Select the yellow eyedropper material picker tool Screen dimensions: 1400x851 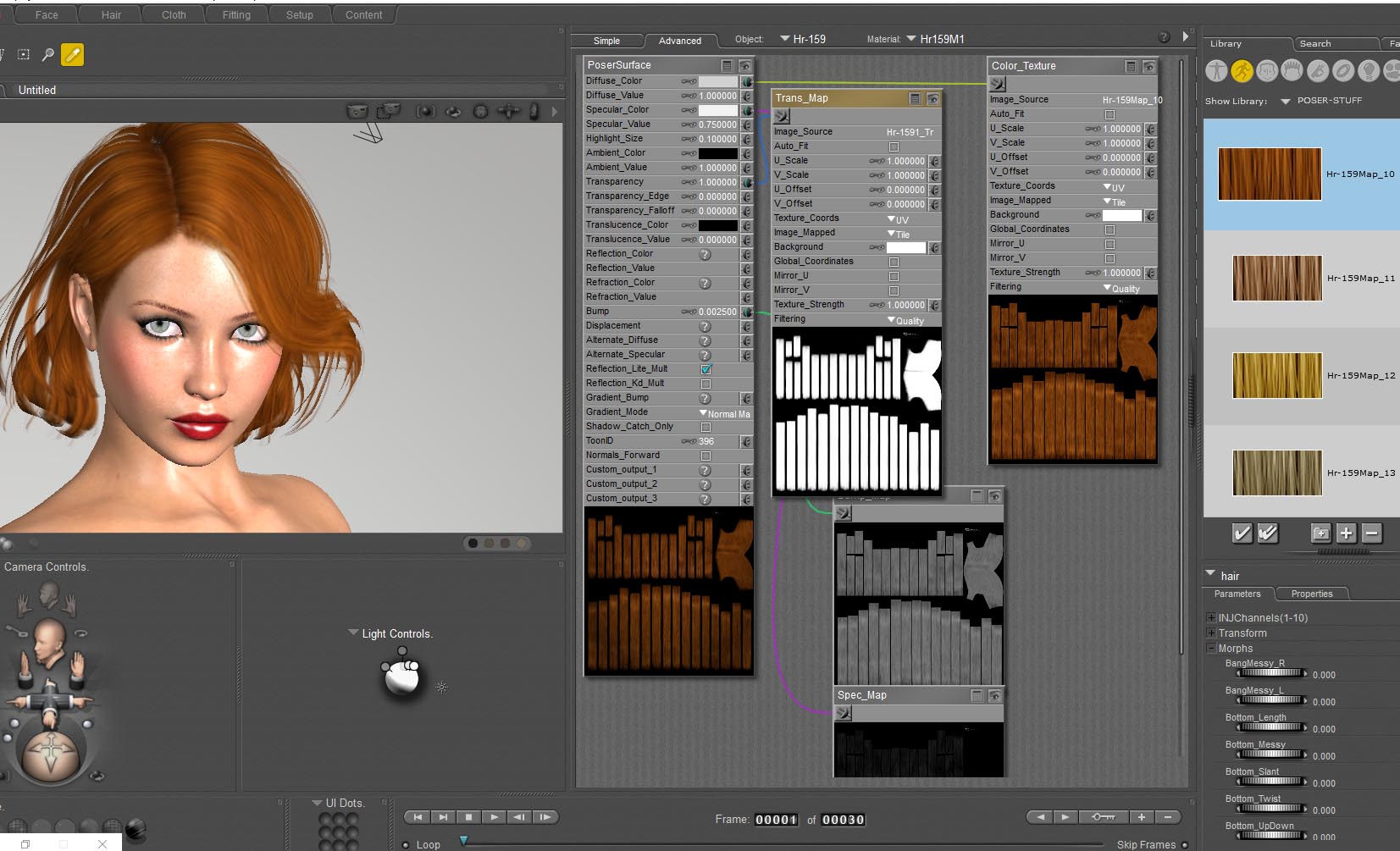click(x=73, y=55)
